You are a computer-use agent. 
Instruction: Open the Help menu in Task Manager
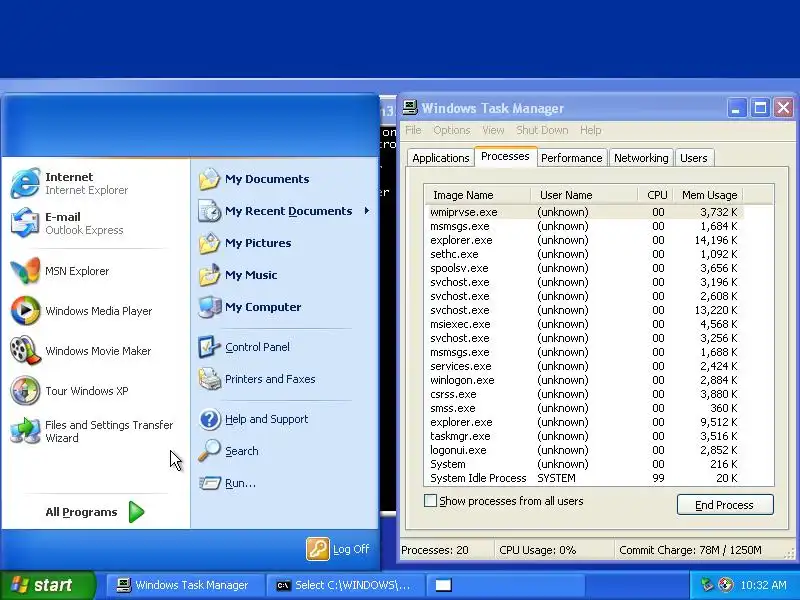point(590,130)
